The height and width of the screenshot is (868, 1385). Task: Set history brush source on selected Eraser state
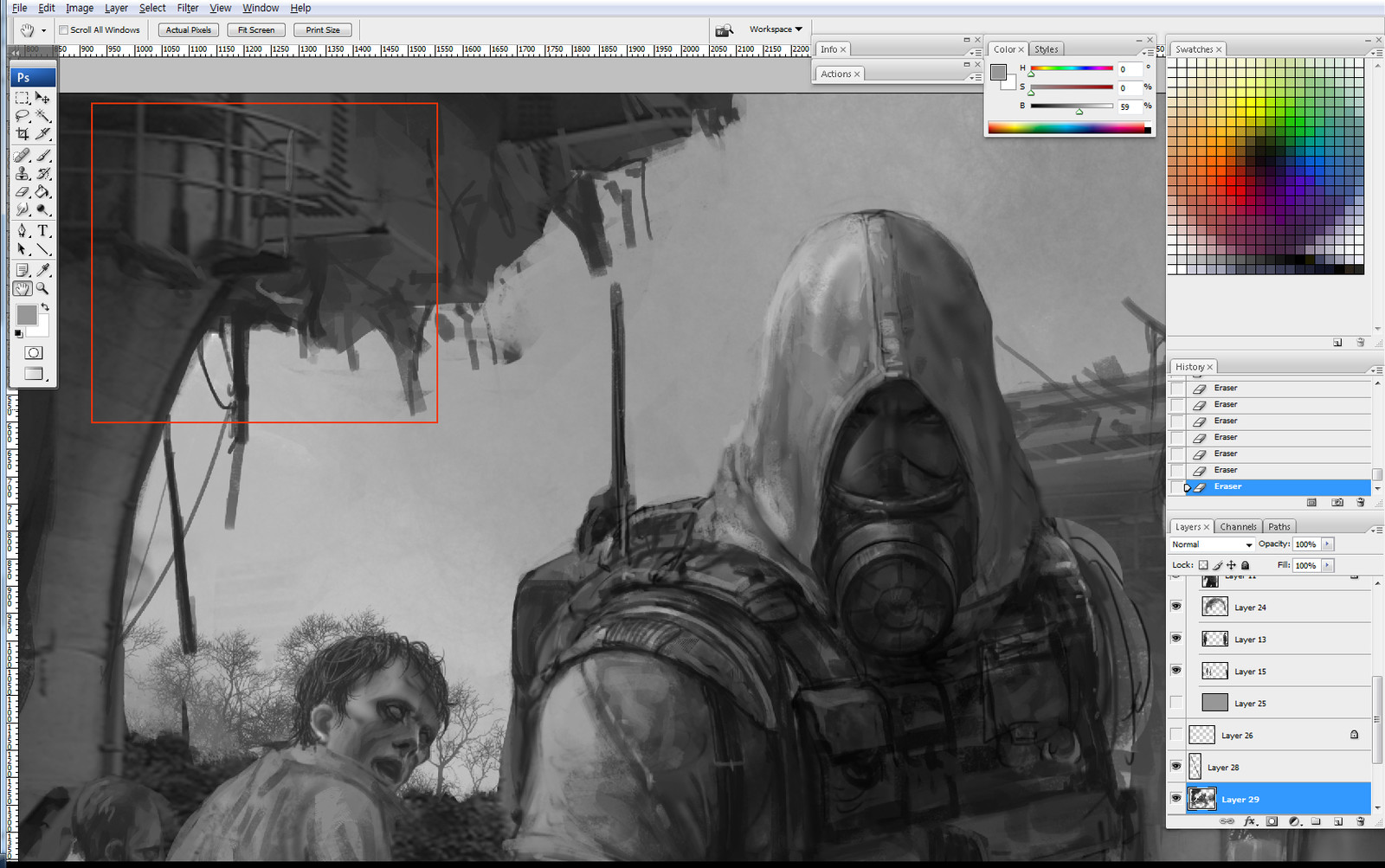[1177, 487]
